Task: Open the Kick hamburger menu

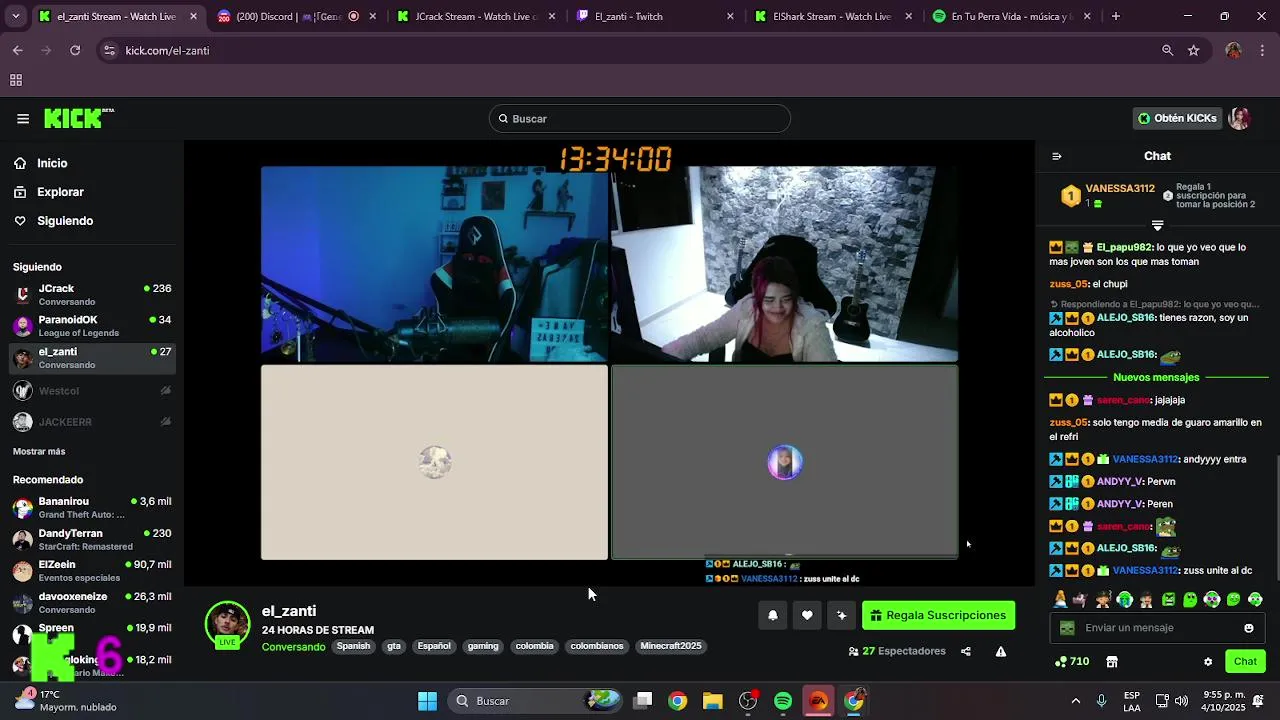Action: click(23, 119)
